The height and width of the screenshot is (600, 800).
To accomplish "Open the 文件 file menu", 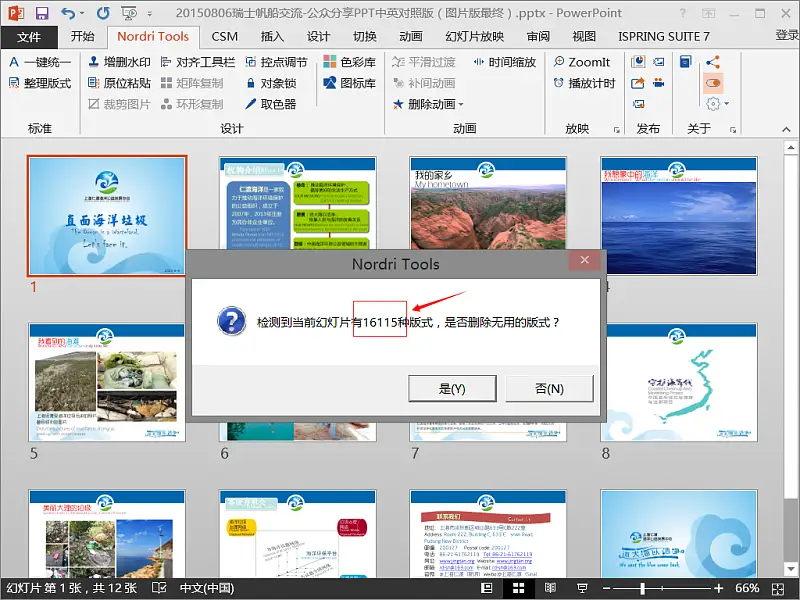I will point(29,37).
